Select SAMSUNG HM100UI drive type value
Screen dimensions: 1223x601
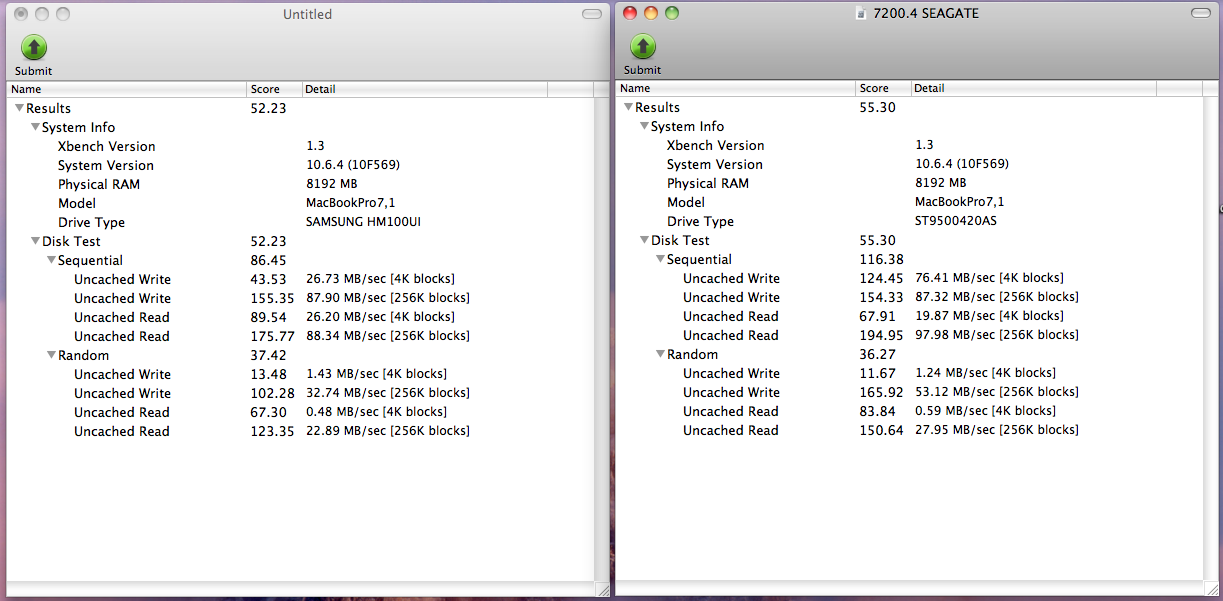(363, 222)
